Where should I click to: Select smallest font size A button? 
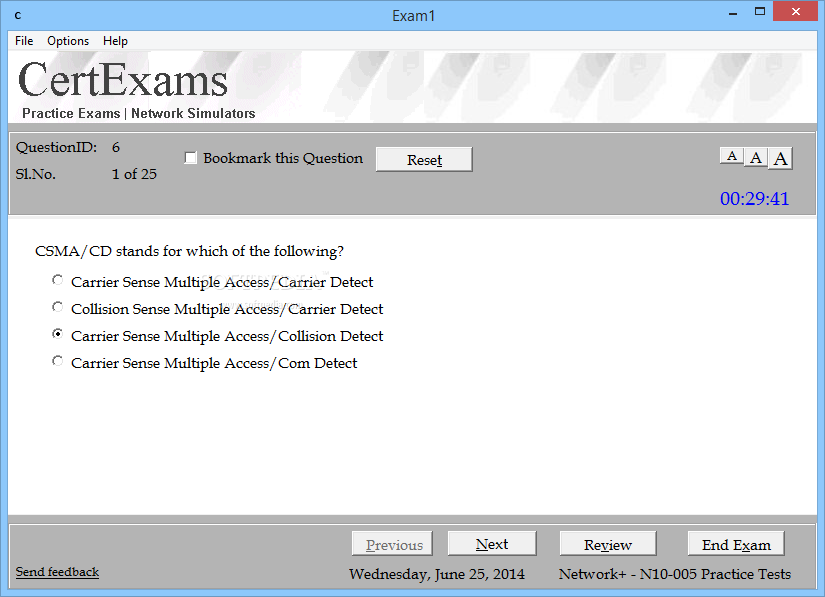[731, 156]
